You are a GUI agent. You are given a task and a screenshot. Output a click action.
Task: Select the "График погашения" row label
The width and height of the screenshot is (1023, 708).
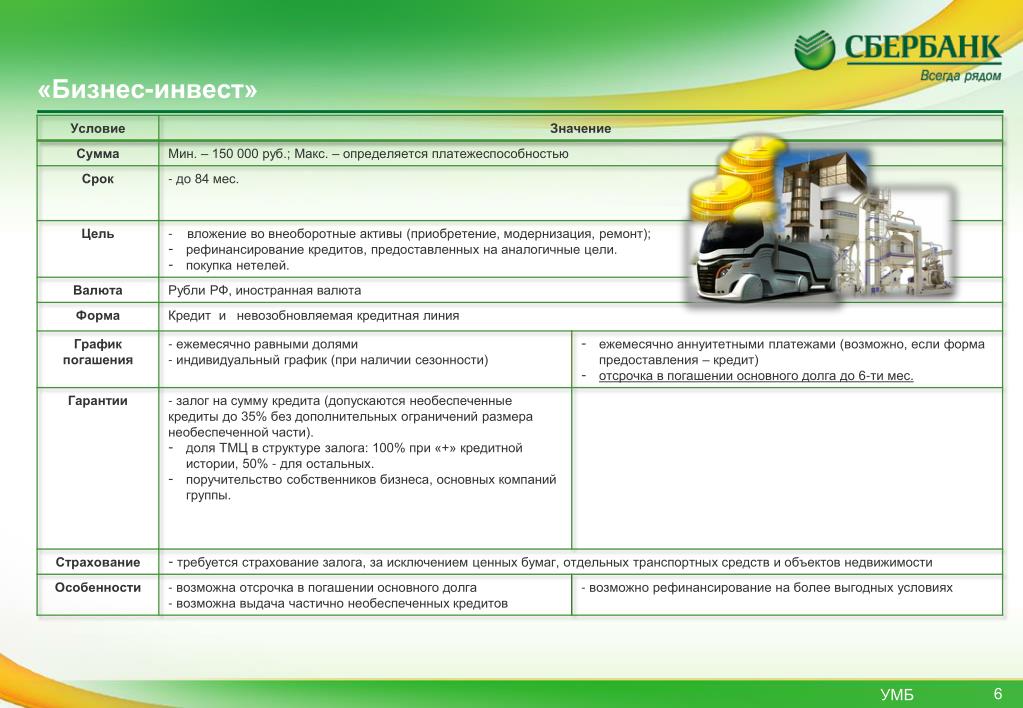98,352
